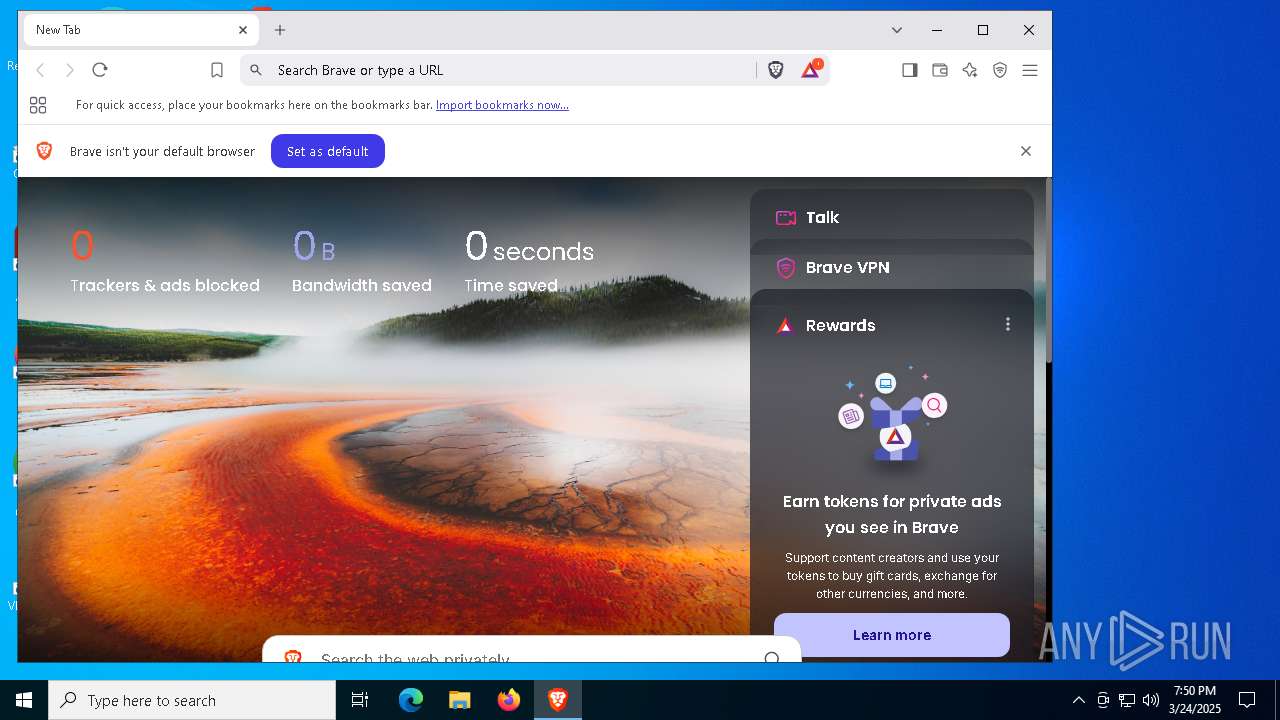Open the volume control in the tray

(x=1151, y=700)
